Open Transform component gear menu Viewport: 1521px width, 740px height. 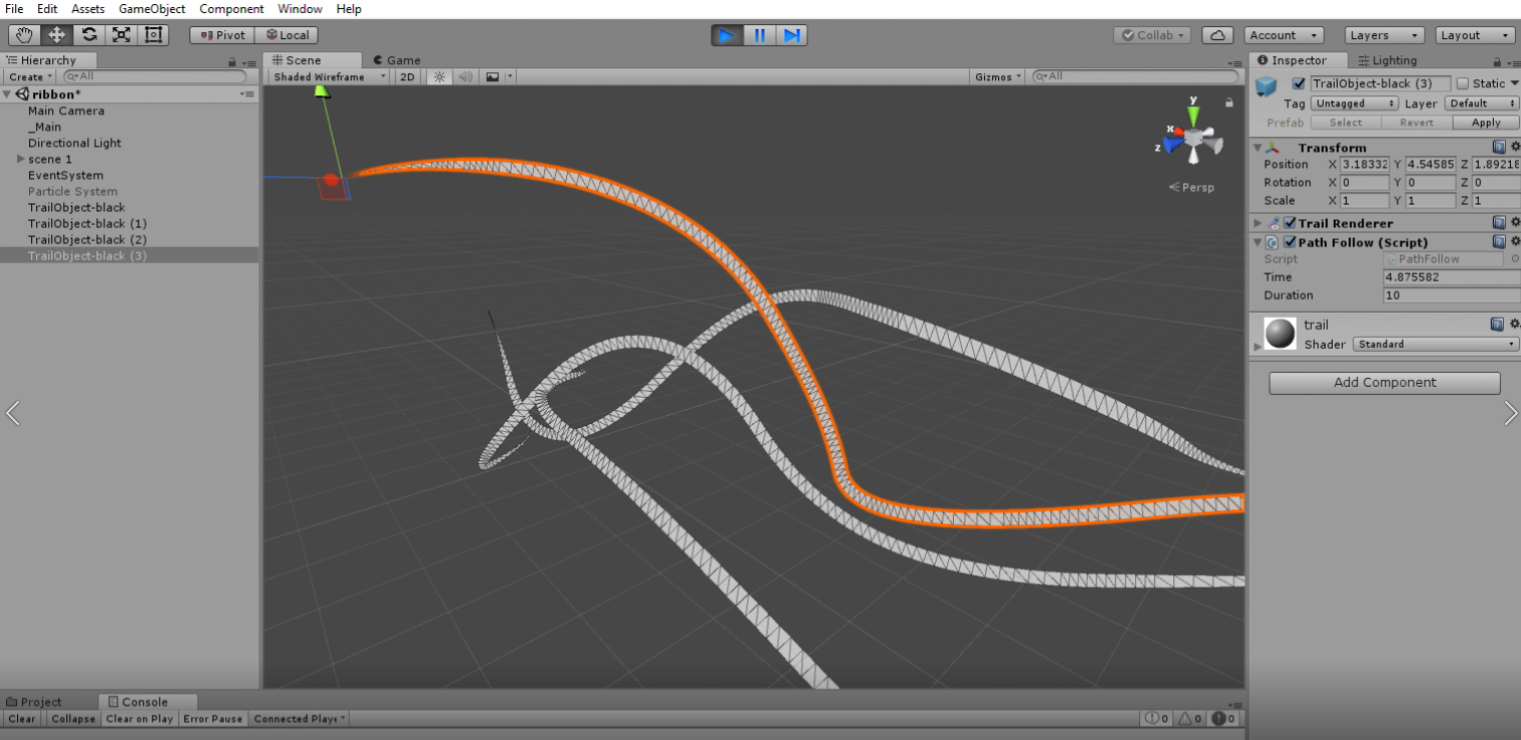pyautogui.click(x=1514, y=147)
